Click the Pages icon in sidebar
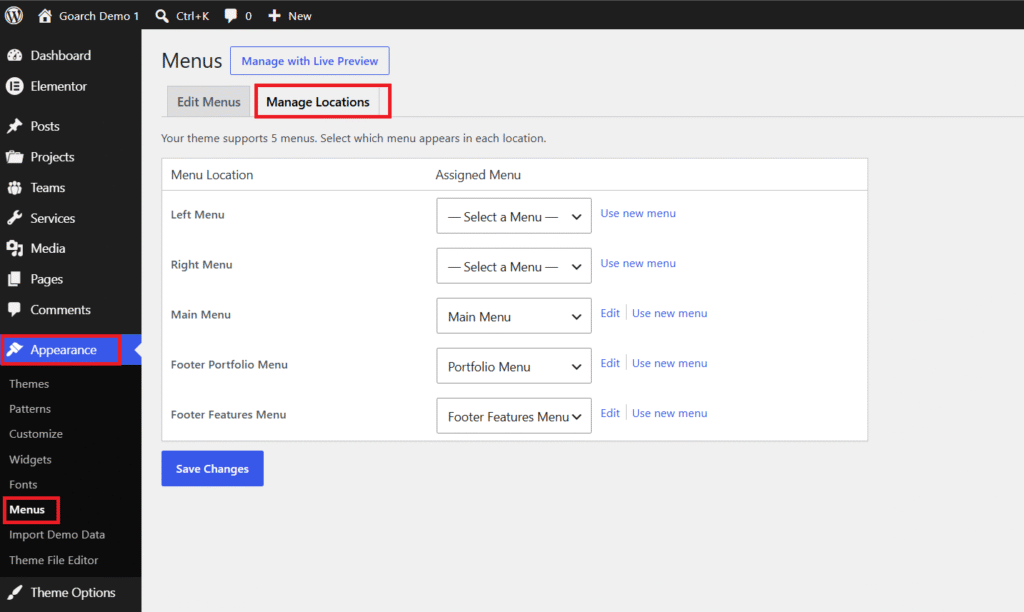The width and height of the screenshot is (1024, 612). (x=14, y=279)
